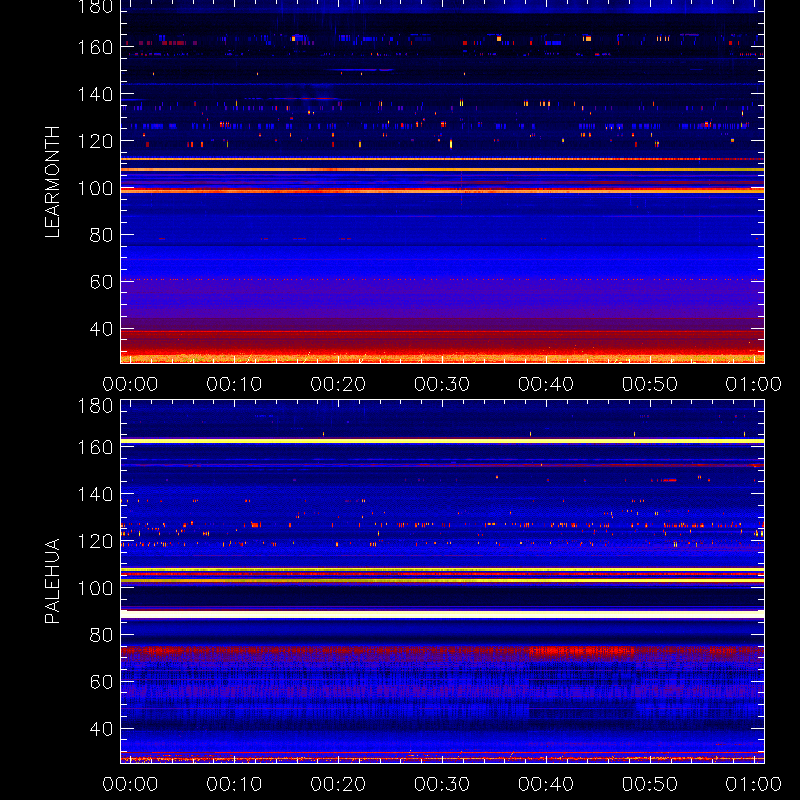Select the 40 tick label on PALEHUA plot
Viewport: 800px width, 800px height.
coord(101,729)
